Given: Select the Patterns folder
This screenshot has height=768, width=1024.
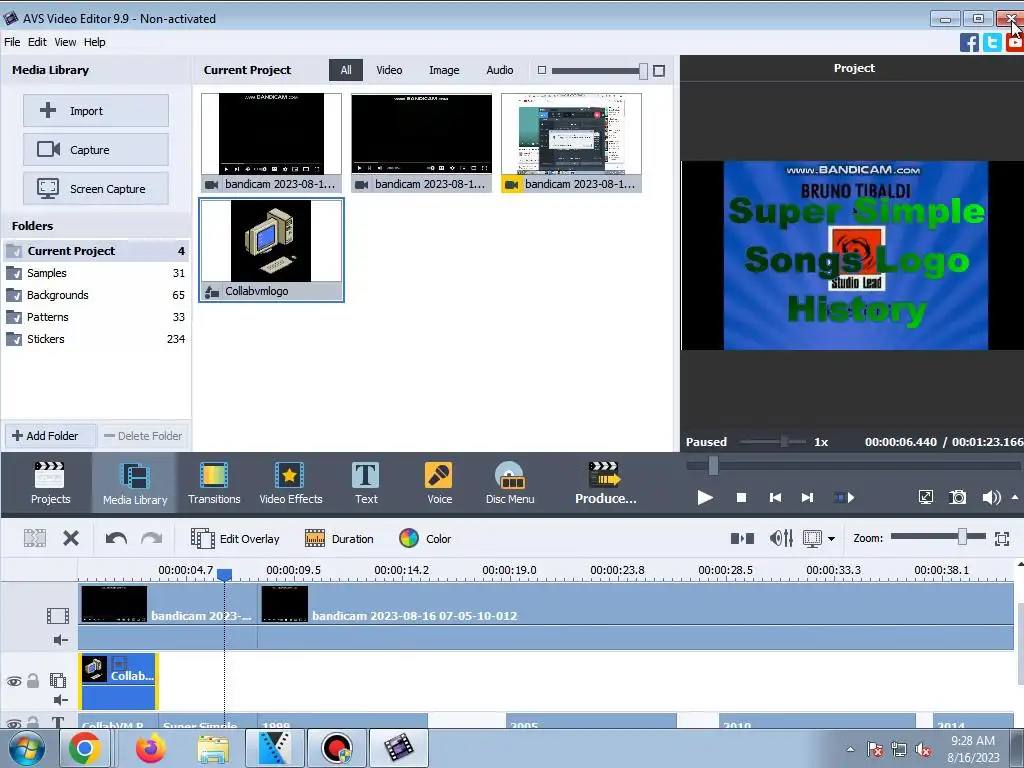Looking at the screenshot, I should pyautogui.click(x=95, y=317).
